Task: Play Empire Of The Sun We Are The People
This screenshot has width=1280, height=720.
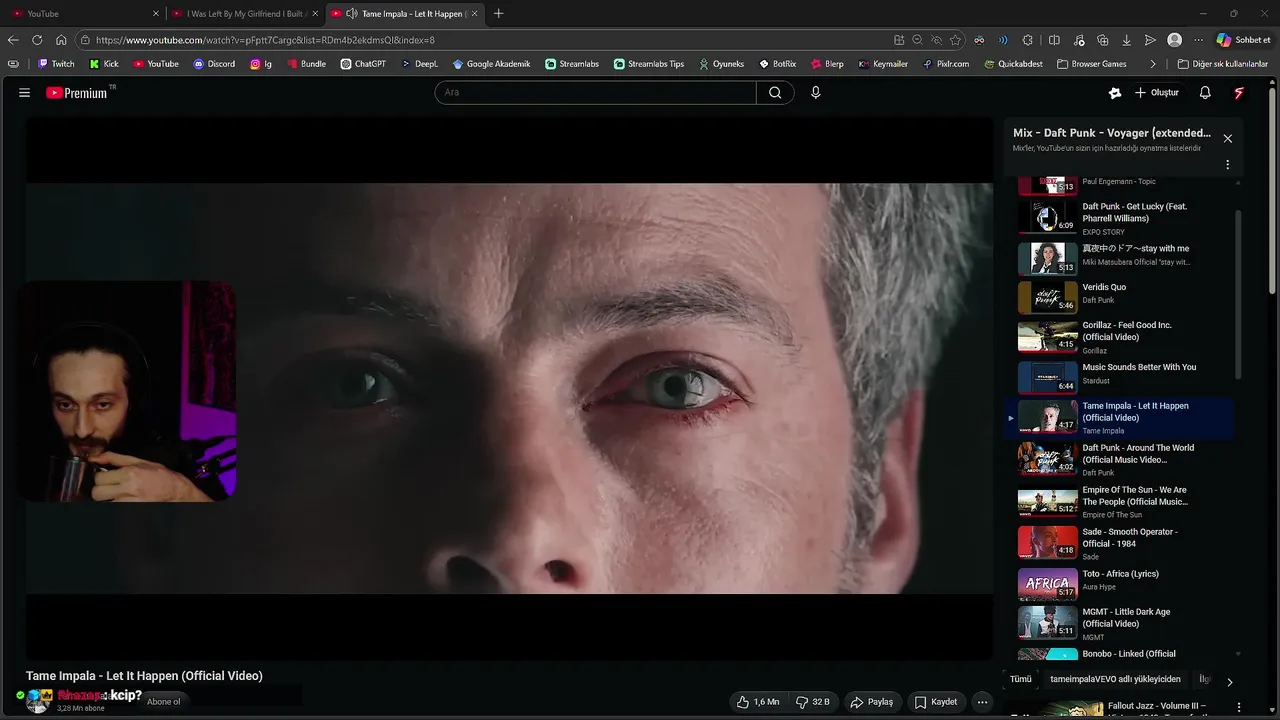Action: (x=1118, y=501)
